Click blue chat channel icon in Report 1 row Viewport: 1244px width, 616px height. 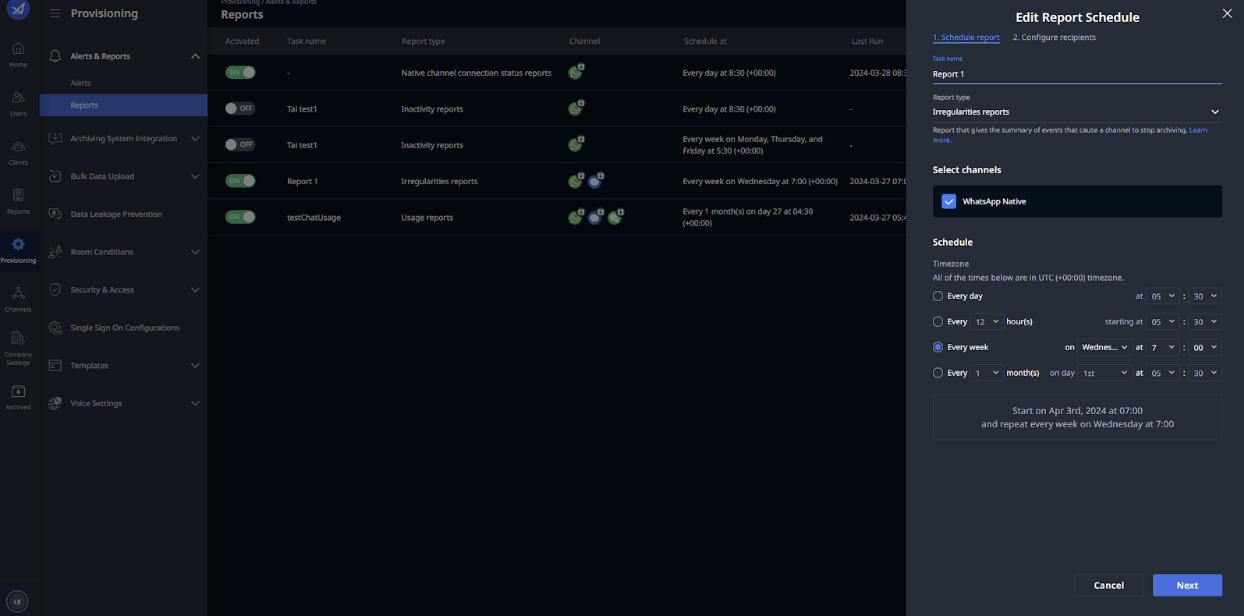pos(595,182)
